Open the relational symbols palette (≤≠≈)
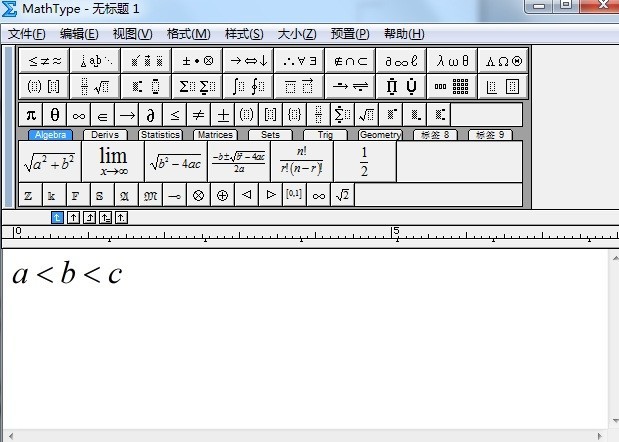This screenshot has width=619, height=442. [x=44, y=61]
